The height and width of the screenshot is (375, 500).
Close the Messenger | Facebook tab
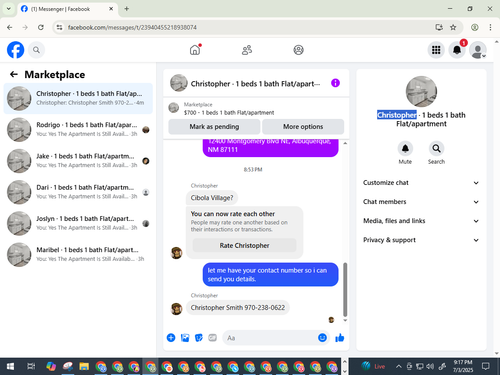111,9
